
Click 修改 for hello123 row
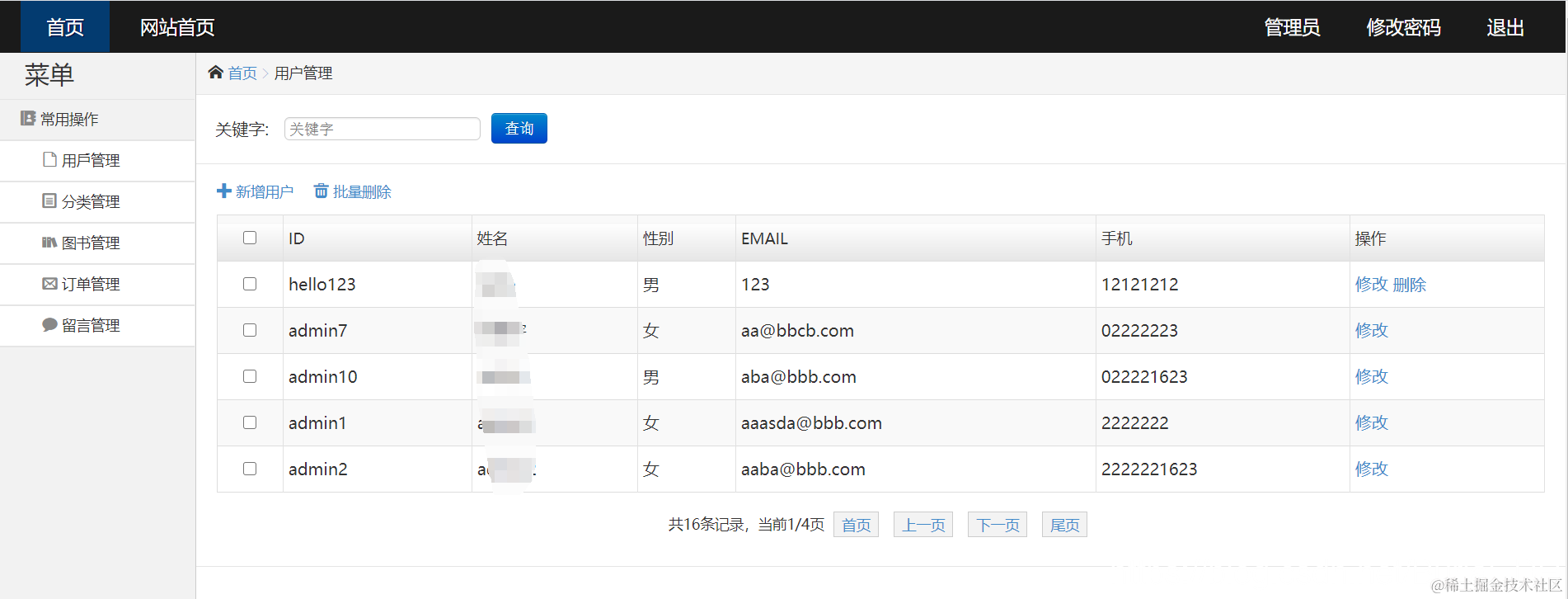pyautogui.click(x=1372, y=284)
